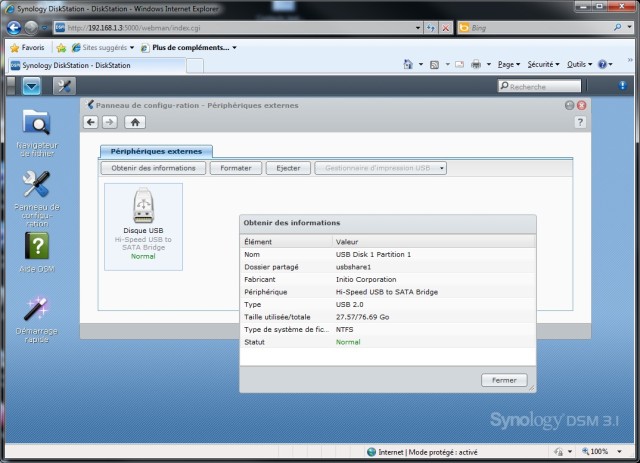The height and width of the screenshot is (463, 640).
Task: Expand Plus de compléments dropdown
Action: click(x=235, y=48)
